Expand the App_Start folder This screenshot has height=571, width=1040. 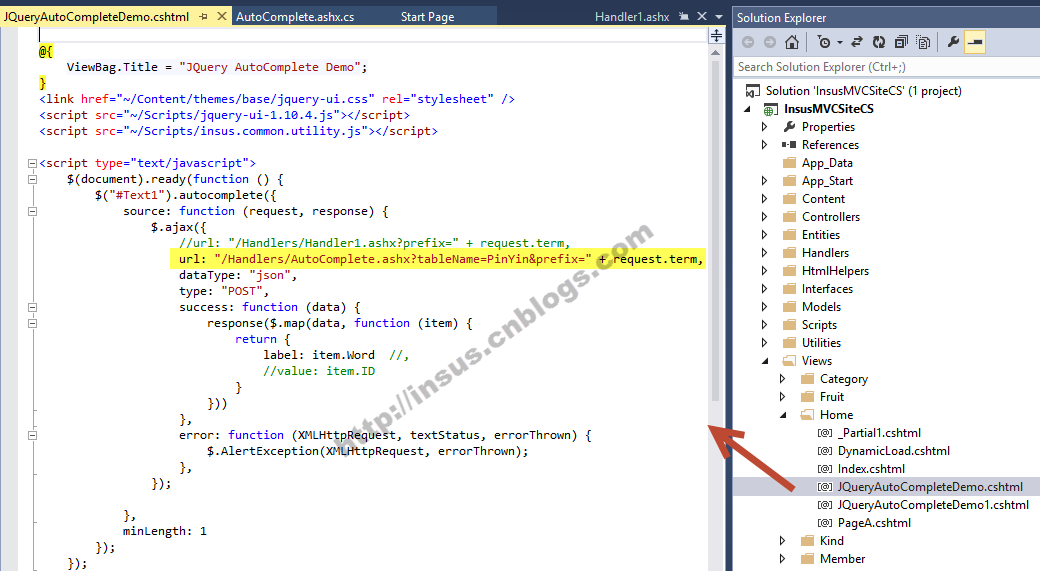click(x=764, y=181)
